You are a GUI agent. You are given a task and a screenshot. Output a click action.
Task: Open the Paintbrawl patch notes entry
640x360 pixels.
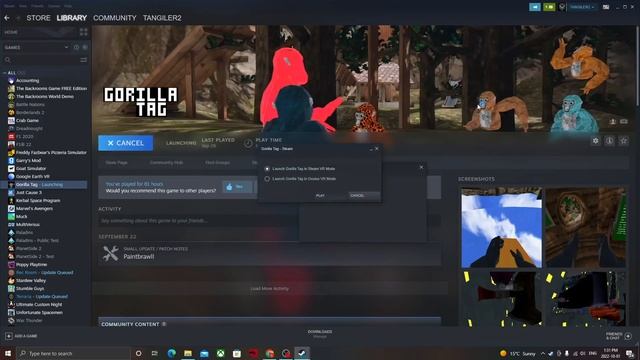pyautogui.click(x=269, y=253)
